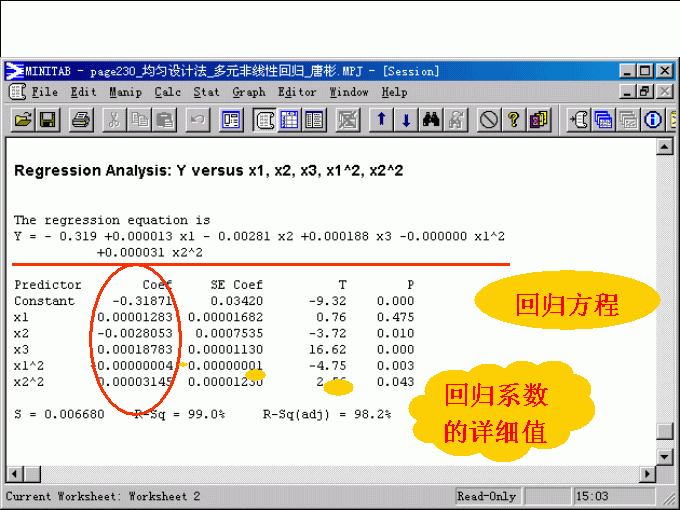Open the Window menu
Viewport: 680px width, 510px height.
click(x=349, y=92)
